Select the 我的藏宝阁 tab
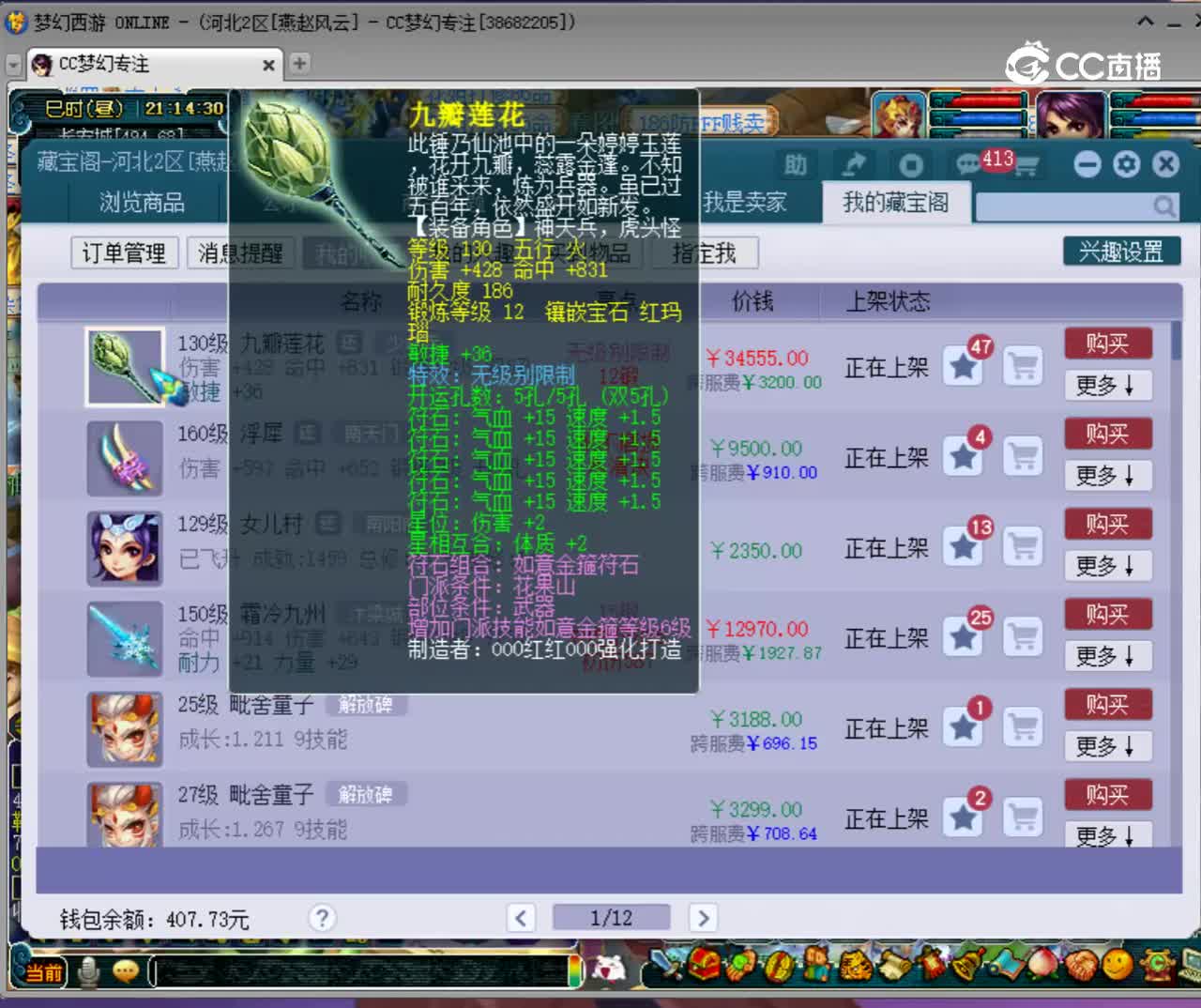This screenshot has width=1201, height=1008. click(895, 202)
